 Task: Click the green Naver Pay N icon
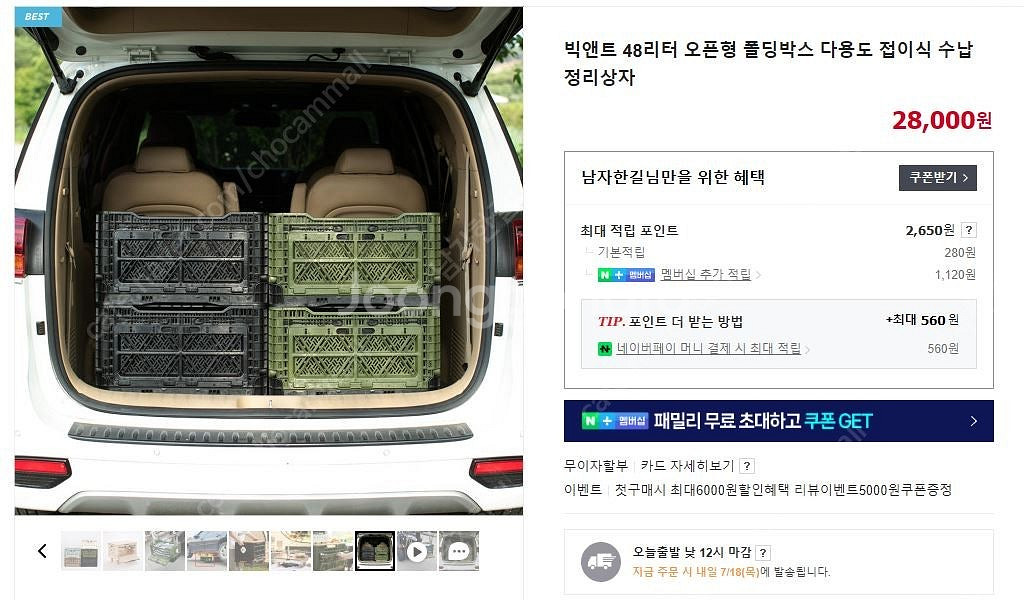pos(605,349)
